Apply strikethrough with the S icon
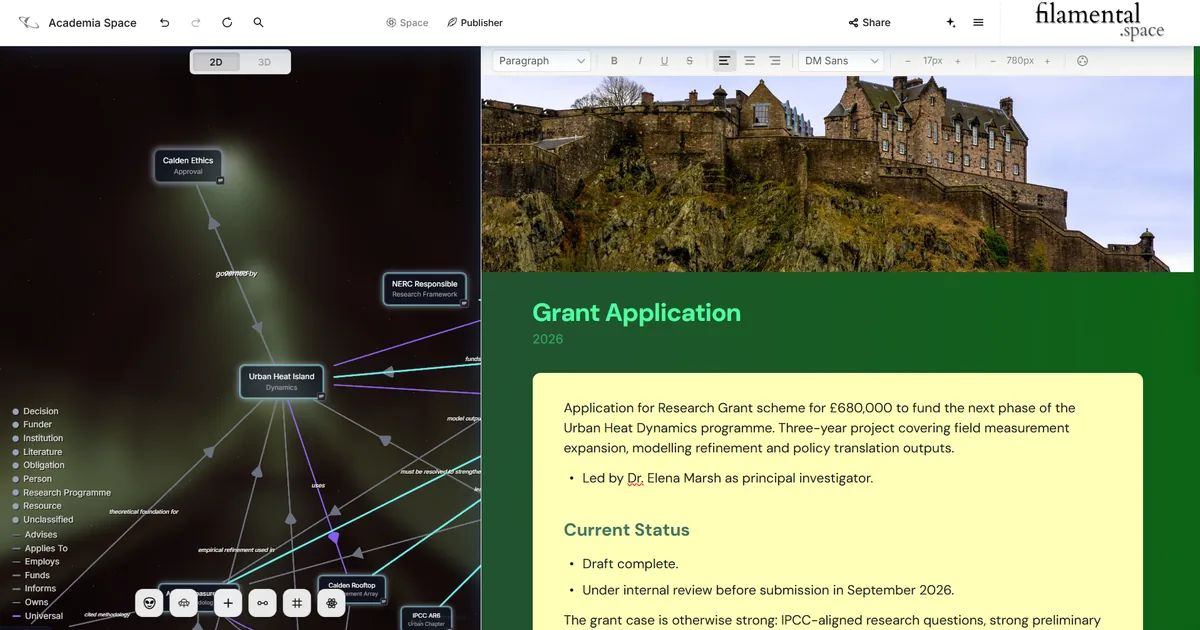1200x630 pixels. (x=689, y=61)
